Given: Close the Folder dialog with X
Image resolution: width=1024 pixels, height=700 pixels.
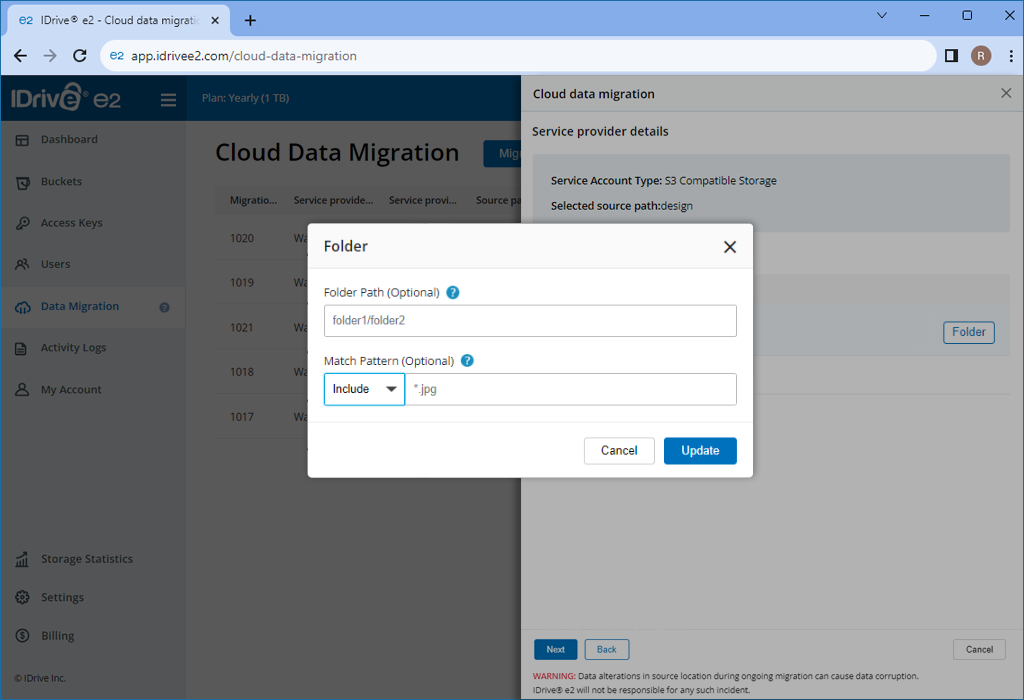Looking at the screenshot, I should coord(729,247).
